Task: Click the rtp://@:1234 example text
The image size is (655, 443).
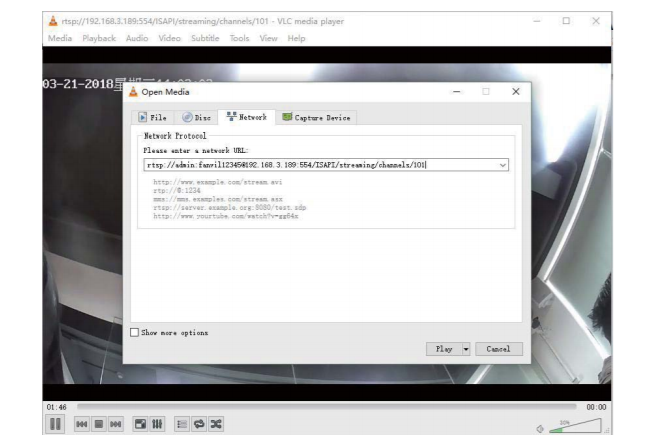Action: 177,191
